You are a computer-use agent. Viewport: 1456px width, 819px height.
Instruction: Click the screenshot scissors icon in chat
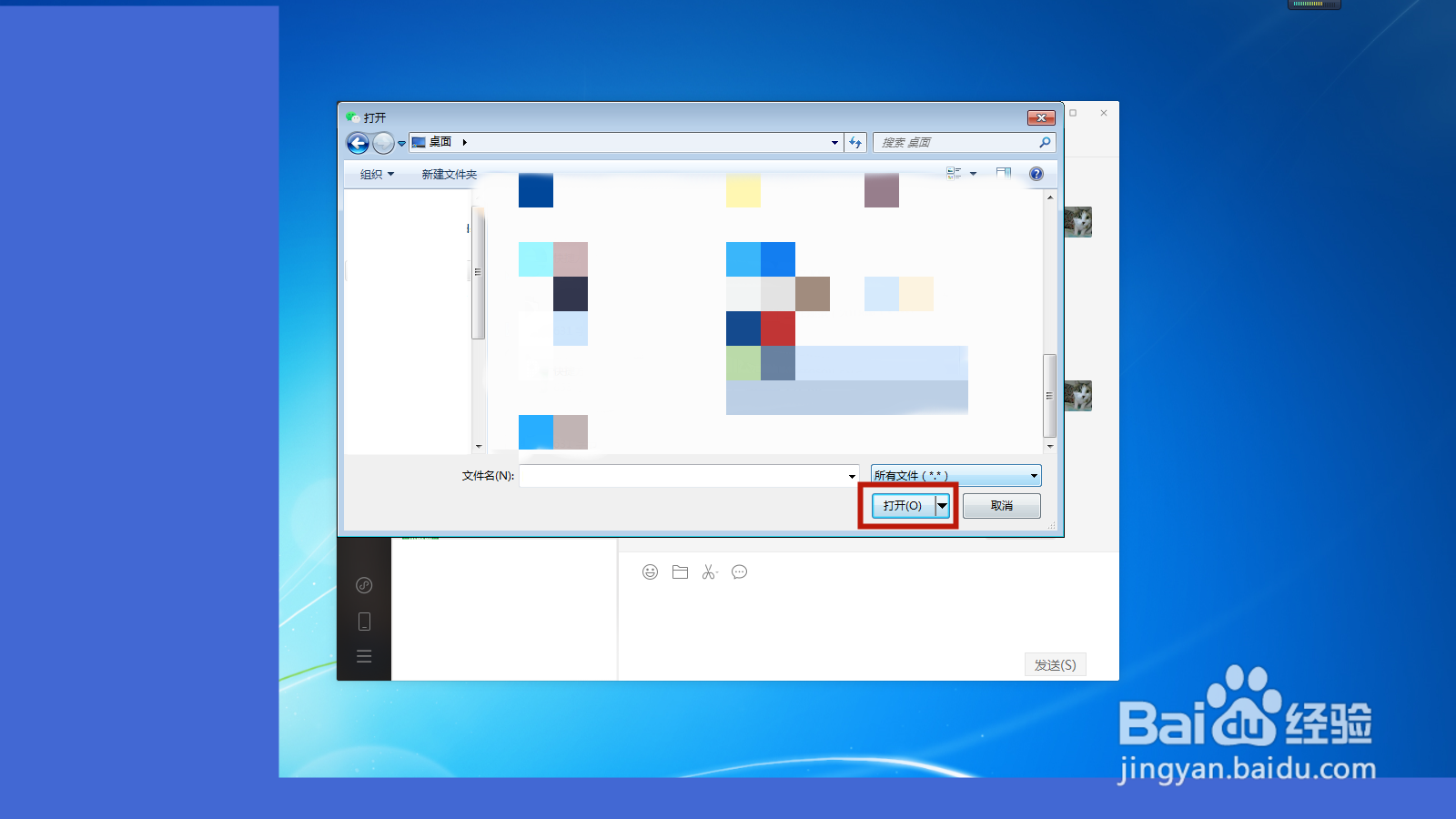coord(710,571)
